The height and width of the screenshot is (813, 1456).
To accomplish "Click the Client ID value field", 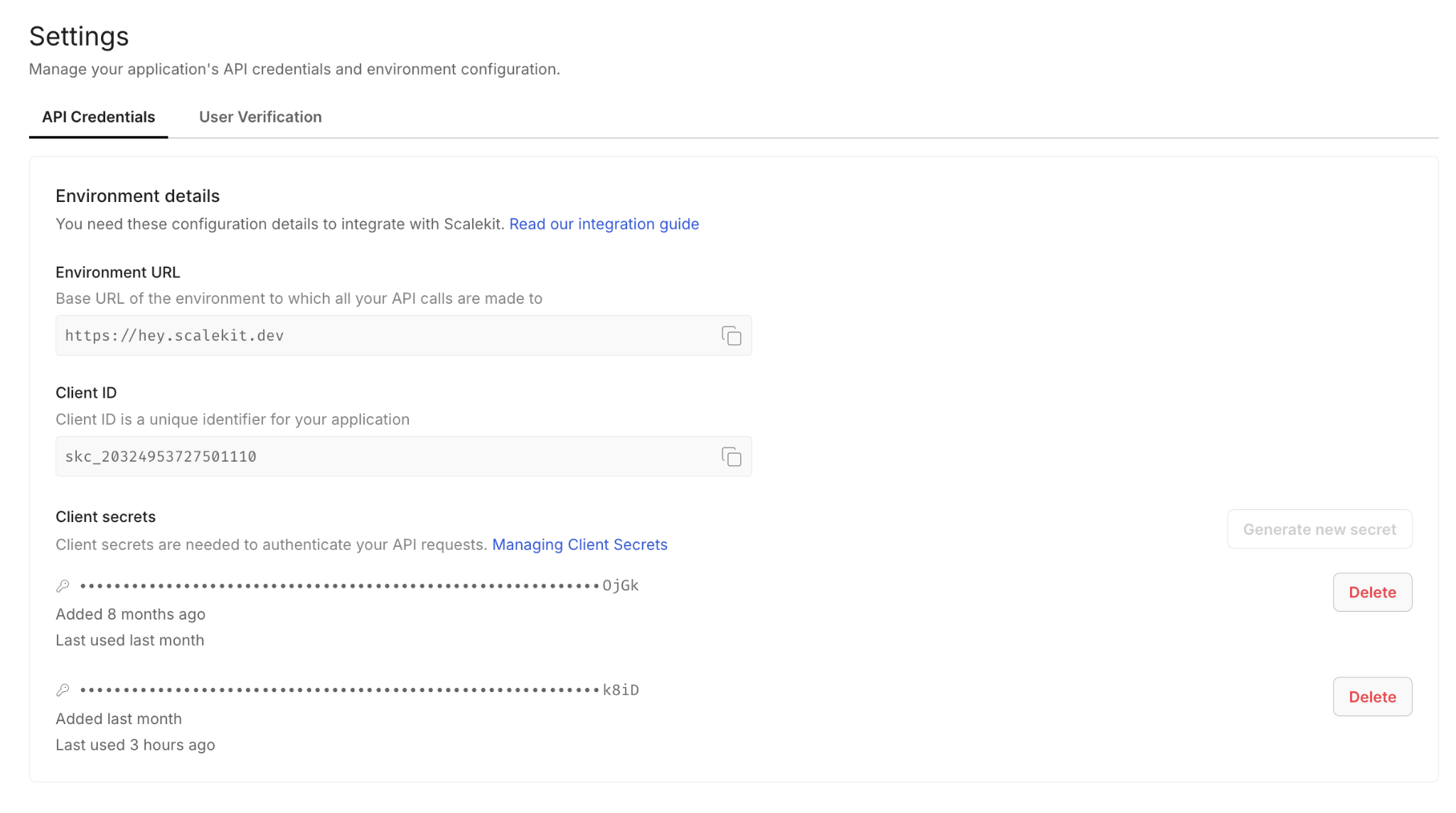I will [384, 457].
